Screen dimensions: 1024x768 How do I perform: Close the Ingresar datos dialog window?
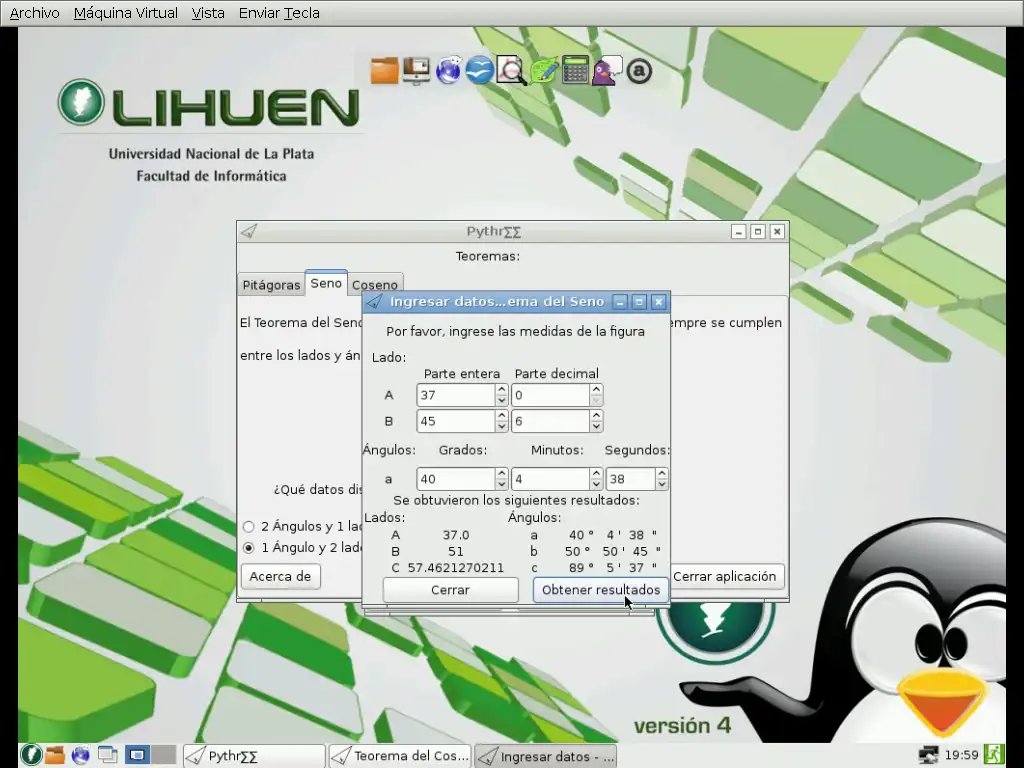(x=658, y=301)
